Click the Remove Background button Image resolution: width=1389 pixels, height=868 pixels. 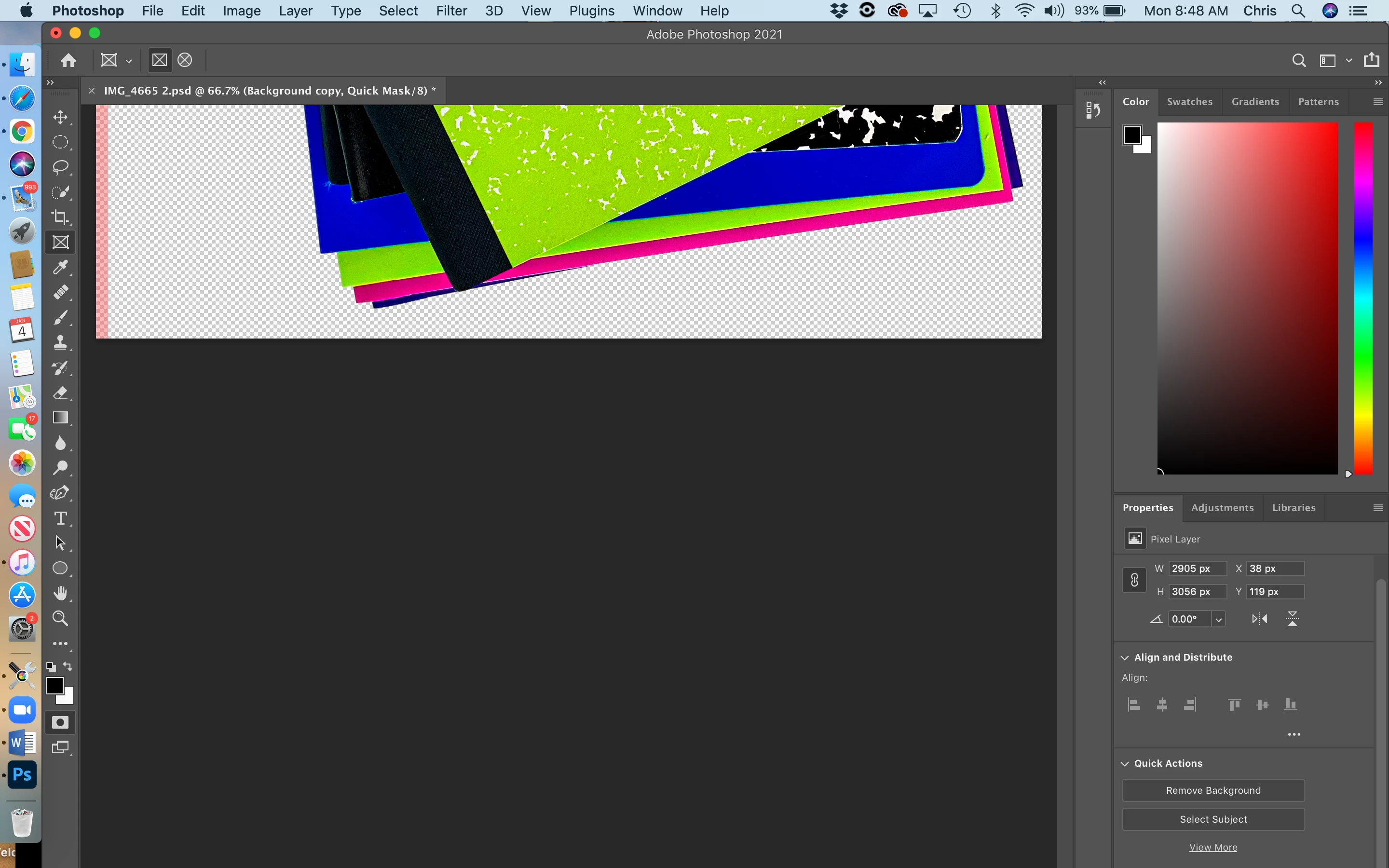[x=1213, y=790]
